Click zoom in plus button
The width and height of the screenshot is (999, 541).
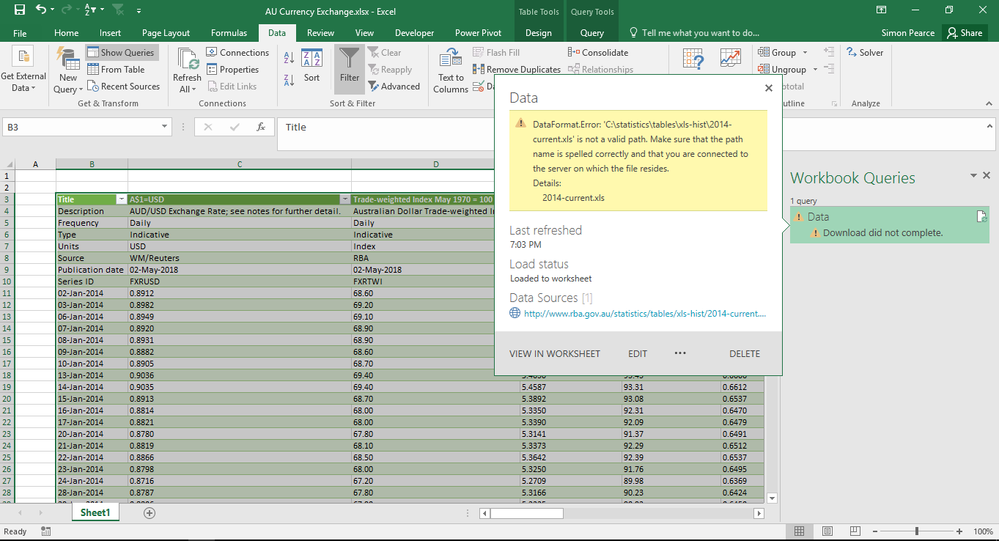click(959, 531)
